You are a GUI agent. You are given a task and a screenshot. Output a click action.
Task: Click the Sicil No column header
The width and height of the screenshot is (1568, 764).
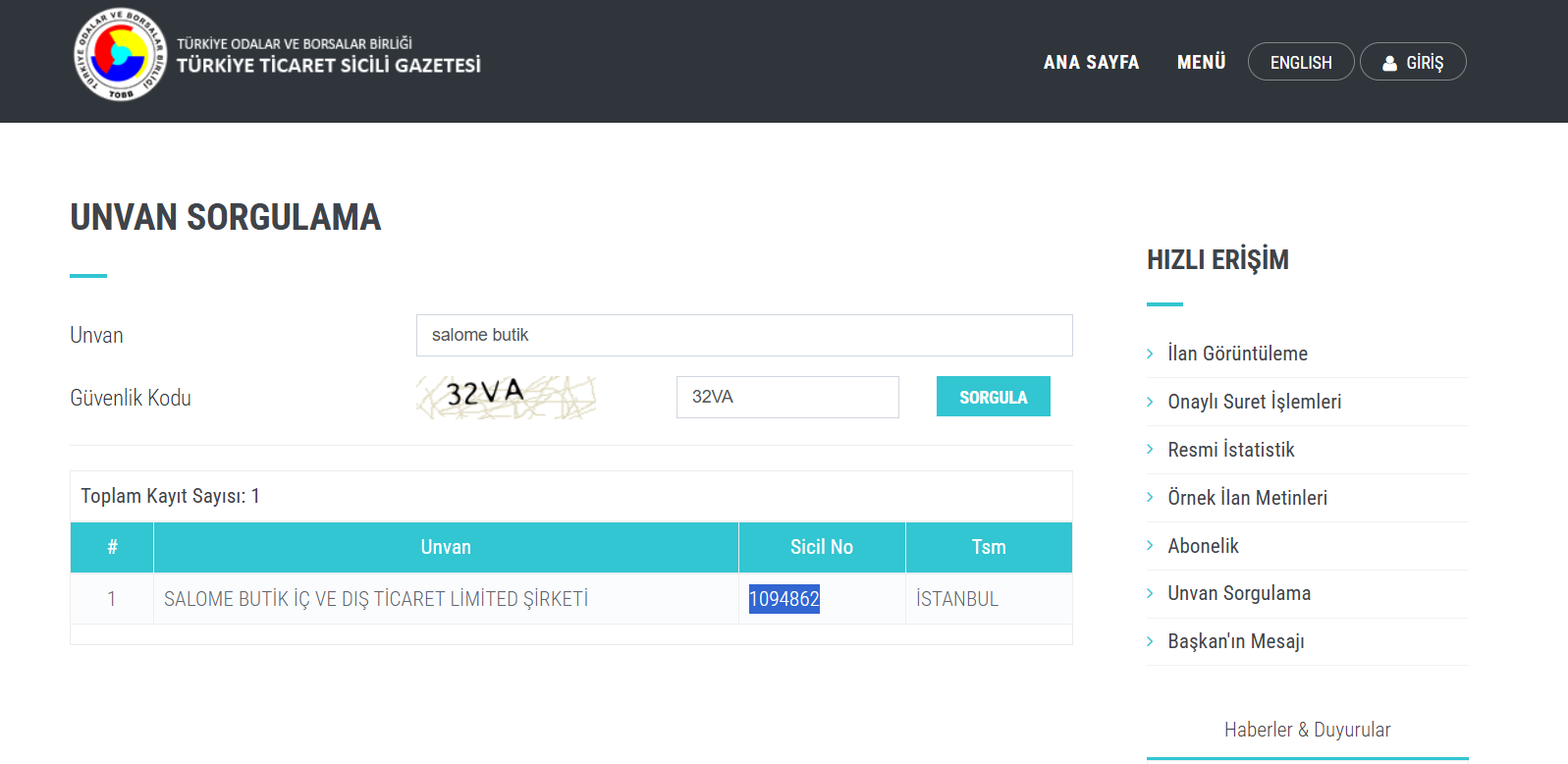pos(821,547)
